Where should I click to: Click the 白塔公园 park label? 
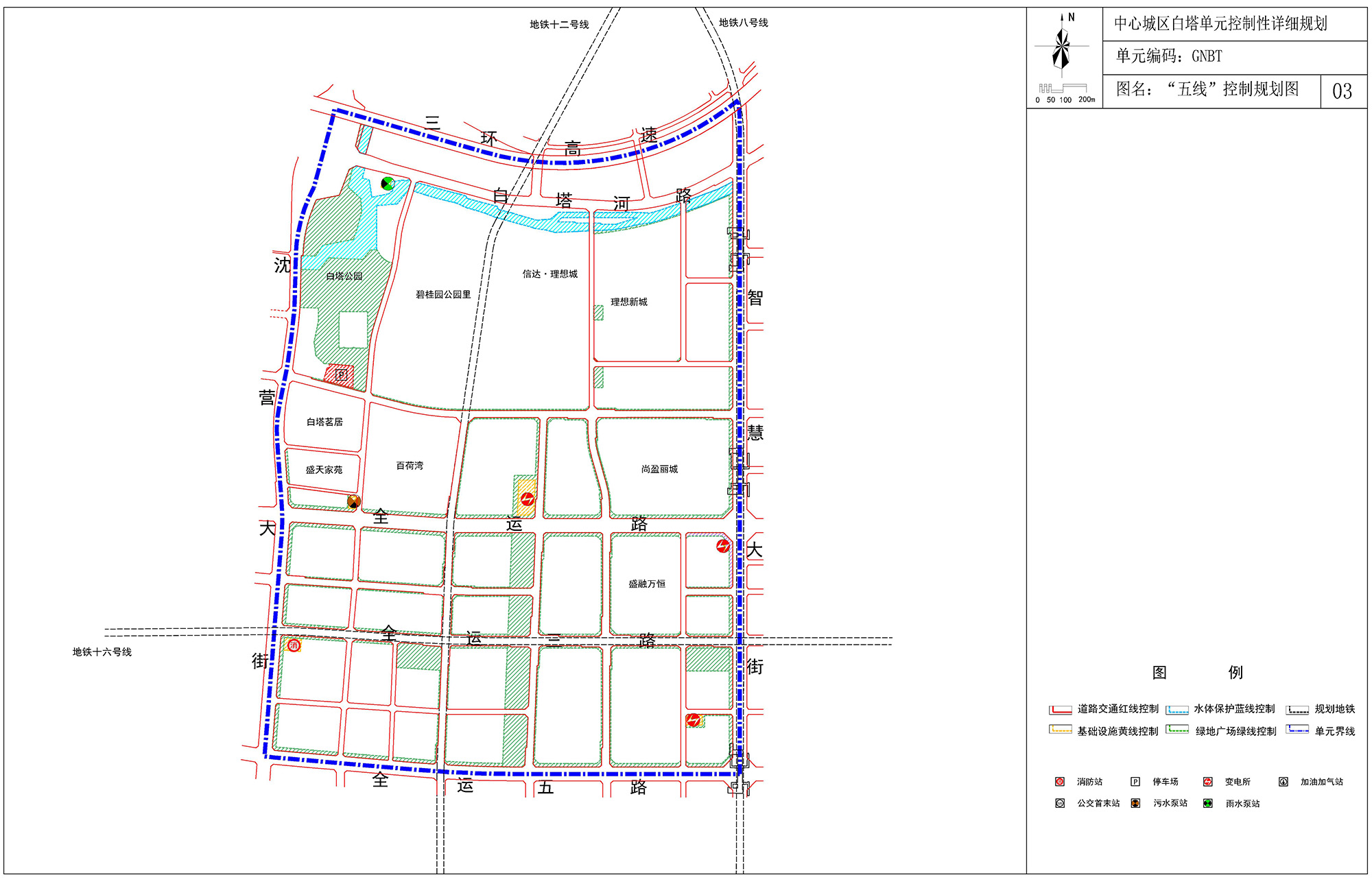click(344, 276)
